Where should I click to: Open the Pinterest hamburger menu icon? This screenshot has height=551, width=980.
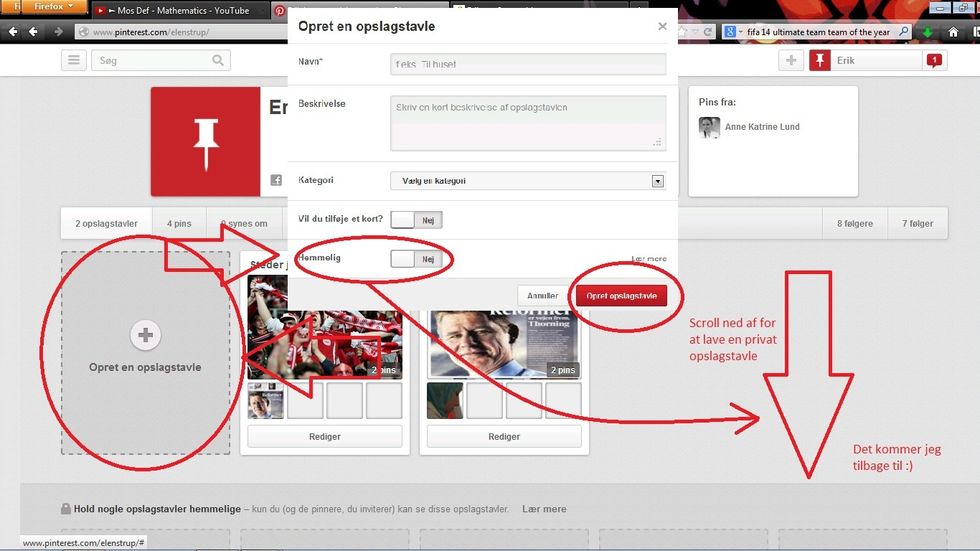pyautogui.click(x=74, y=61)
